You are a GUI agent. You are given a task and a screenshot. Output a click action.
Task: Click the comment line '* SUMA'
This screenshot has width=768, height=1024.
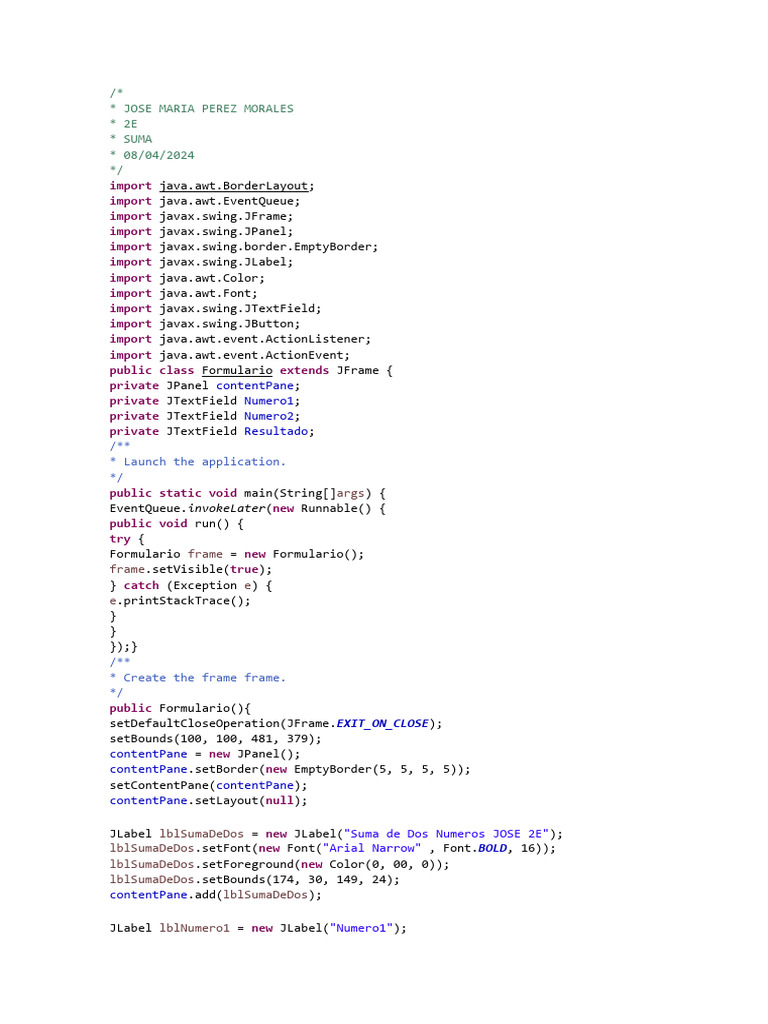click(131, 139)
